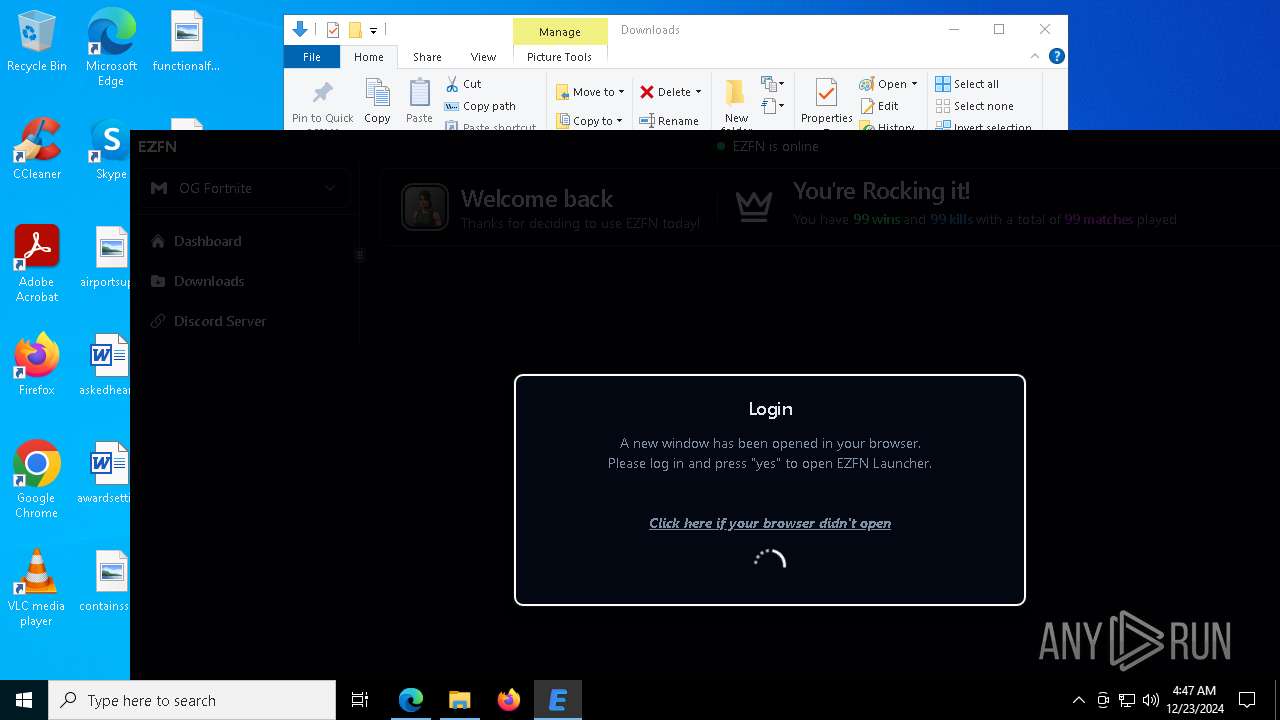Open Edge from the taskbar
1280x720 pixels.
(x=411, y=700)
